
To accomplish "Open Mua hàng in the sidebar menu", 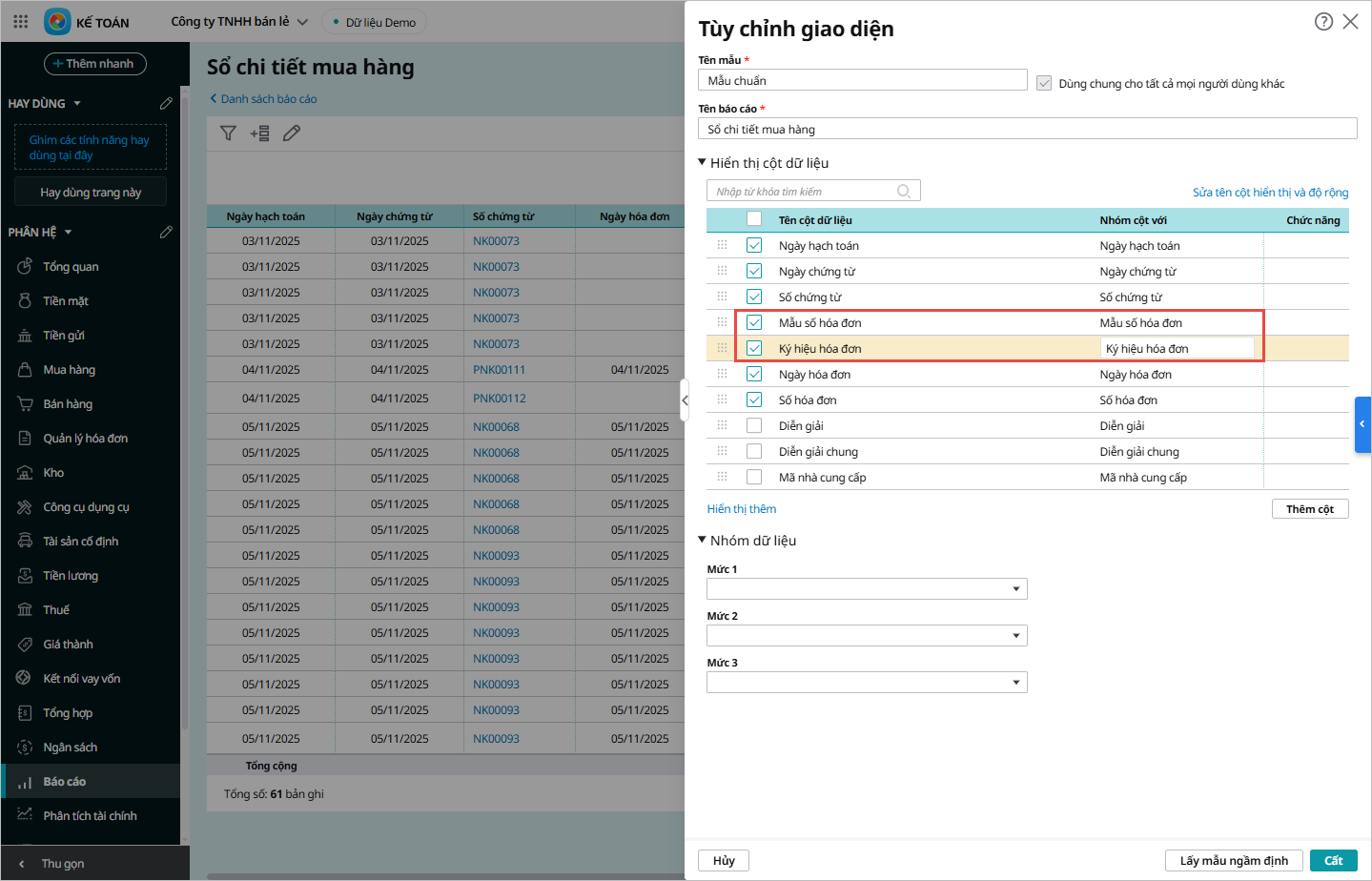I will [x=69, y=370].
